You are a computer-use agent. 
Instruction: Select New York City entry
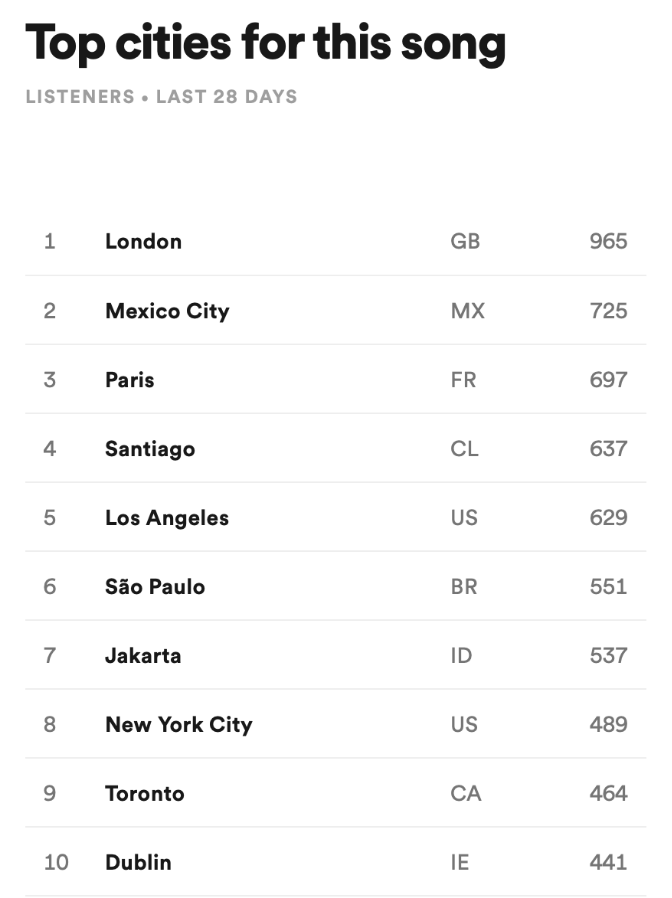pyautogui.click(x=179, y=725)
